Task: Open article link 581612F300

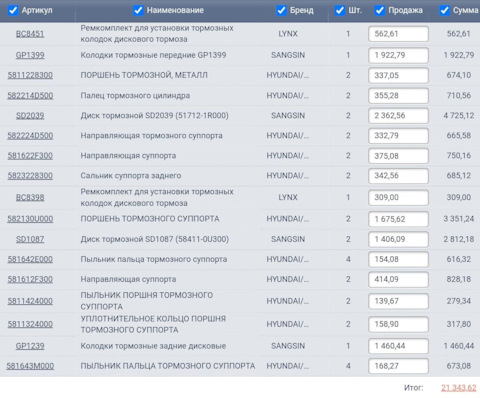Action: 30,279
